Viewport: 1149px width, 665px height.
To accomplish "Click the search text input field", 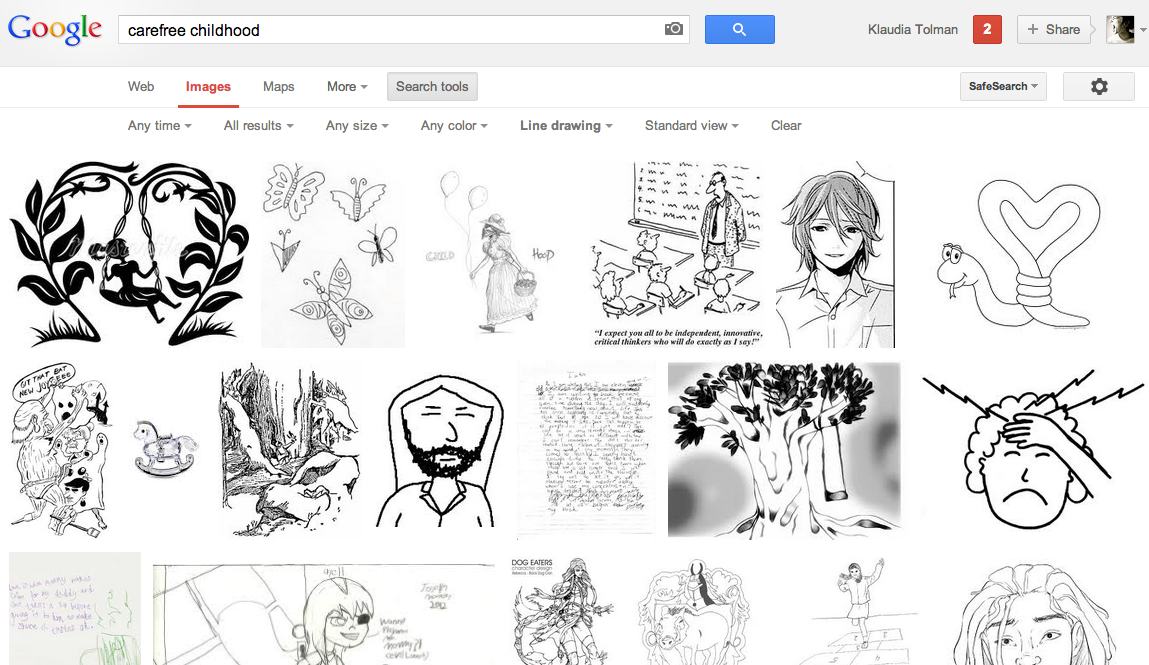I will pyautogui.click(x=390, y=30).
